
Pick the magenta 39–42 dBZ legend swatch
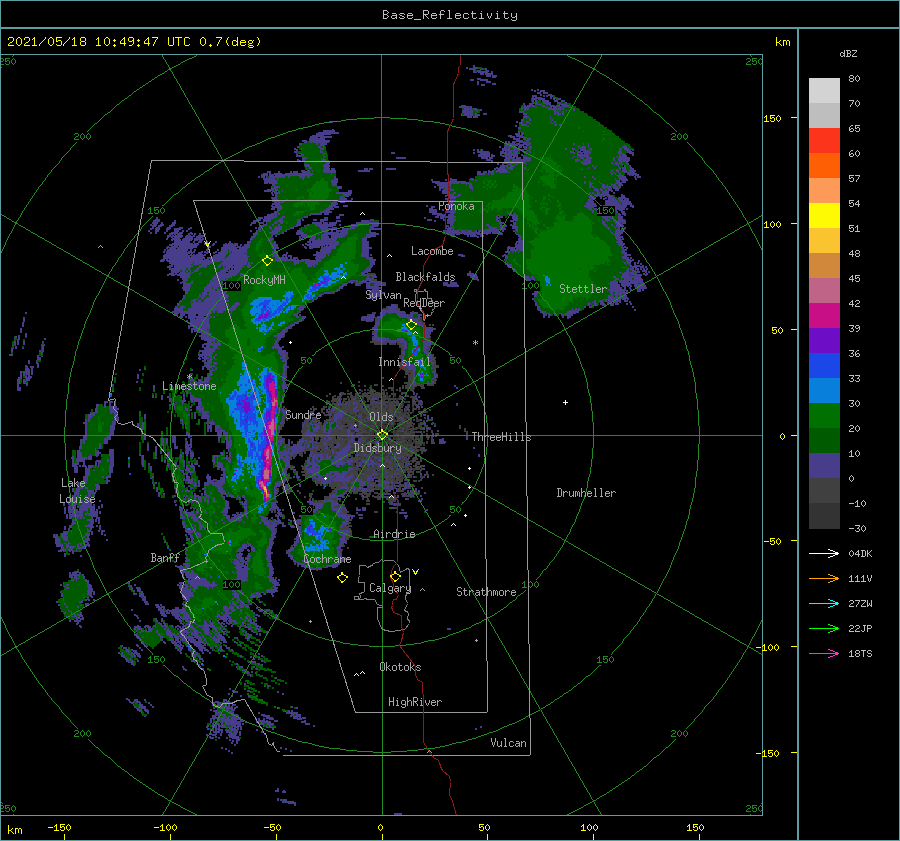pos(824,315)
